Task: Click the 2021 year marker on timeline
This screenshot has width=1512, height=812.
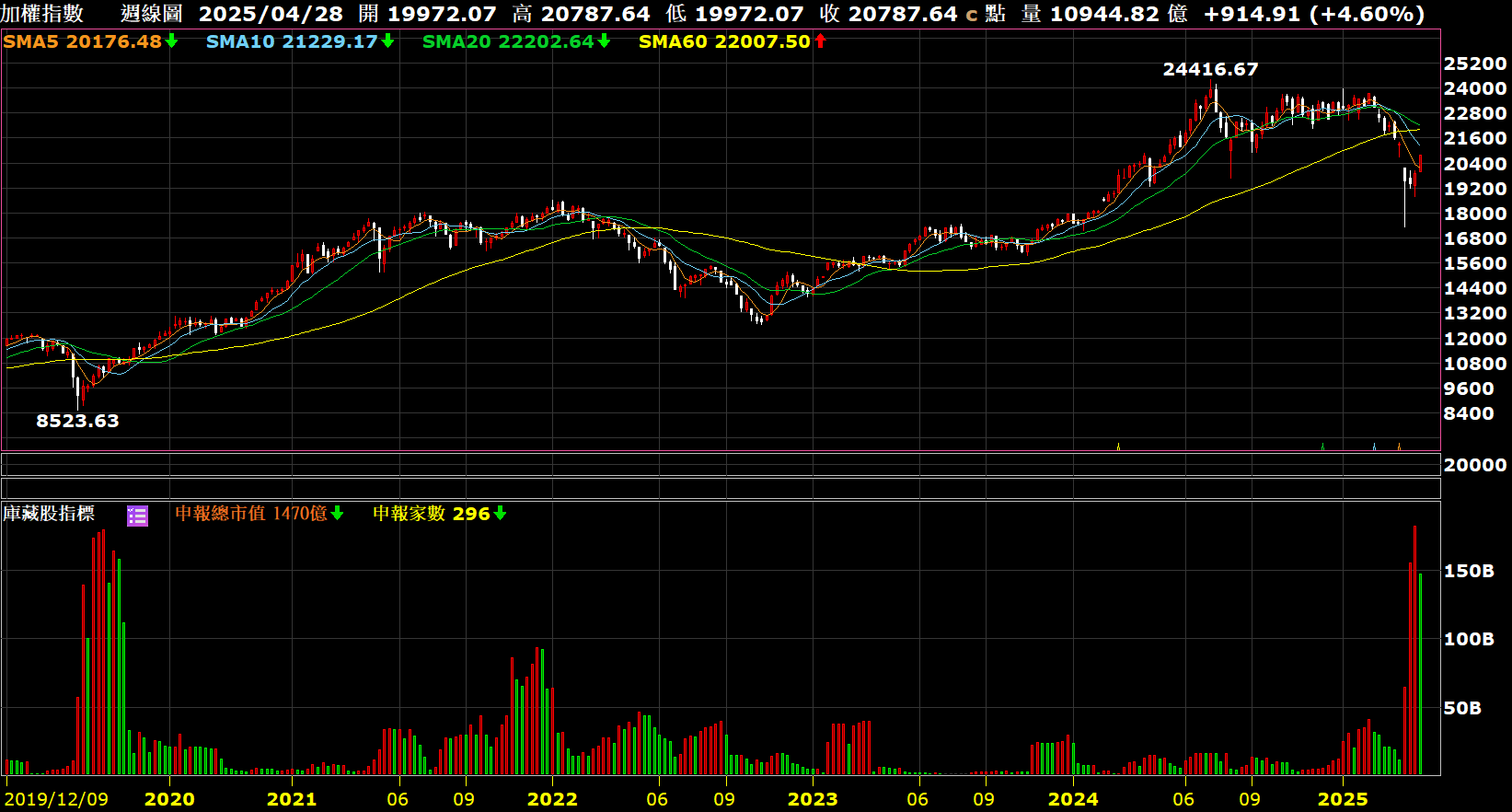Action: 292,799
